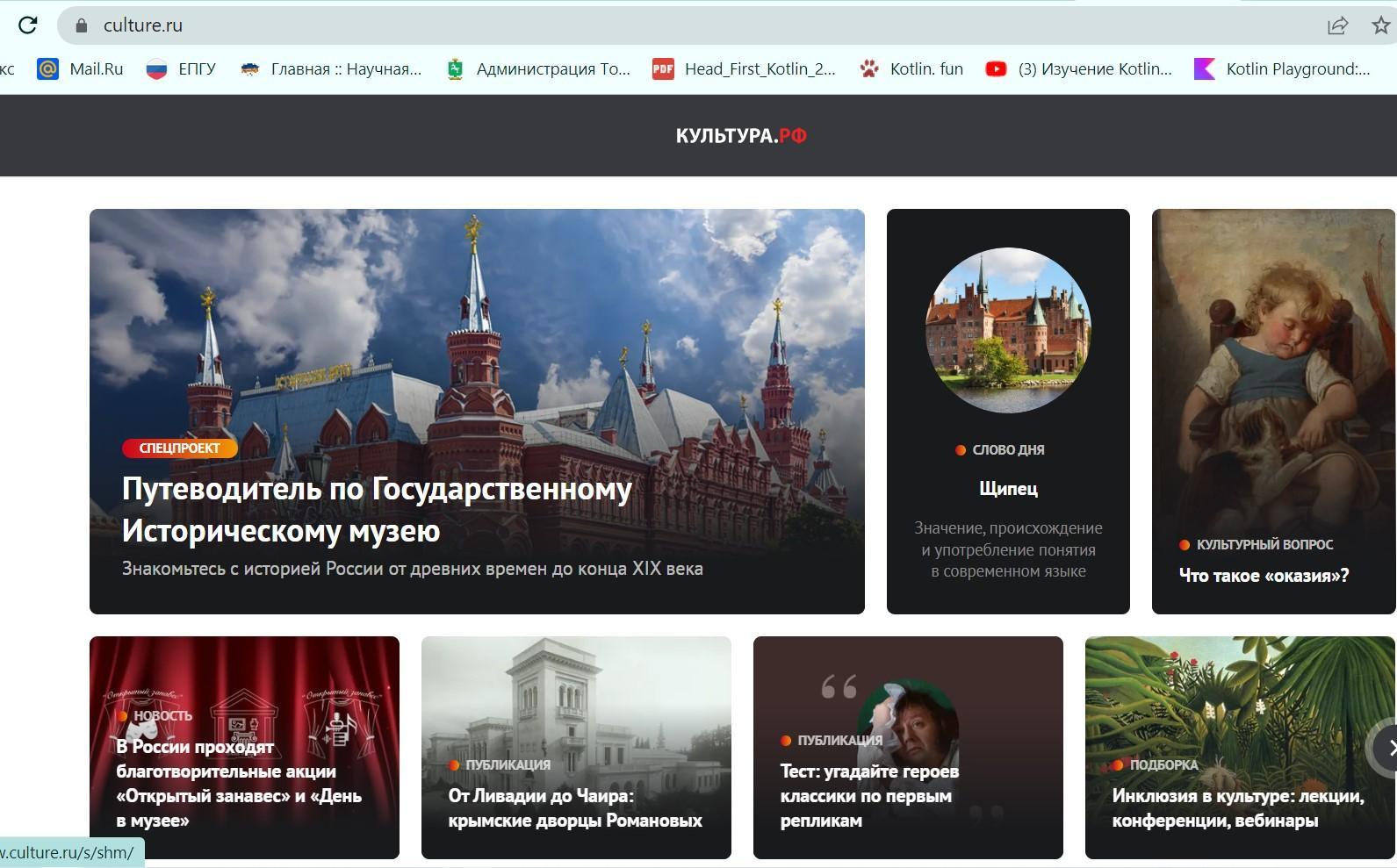Open От Ливадии до Чаира article
The image size is (1397, 868).
(x=575, y=808)
